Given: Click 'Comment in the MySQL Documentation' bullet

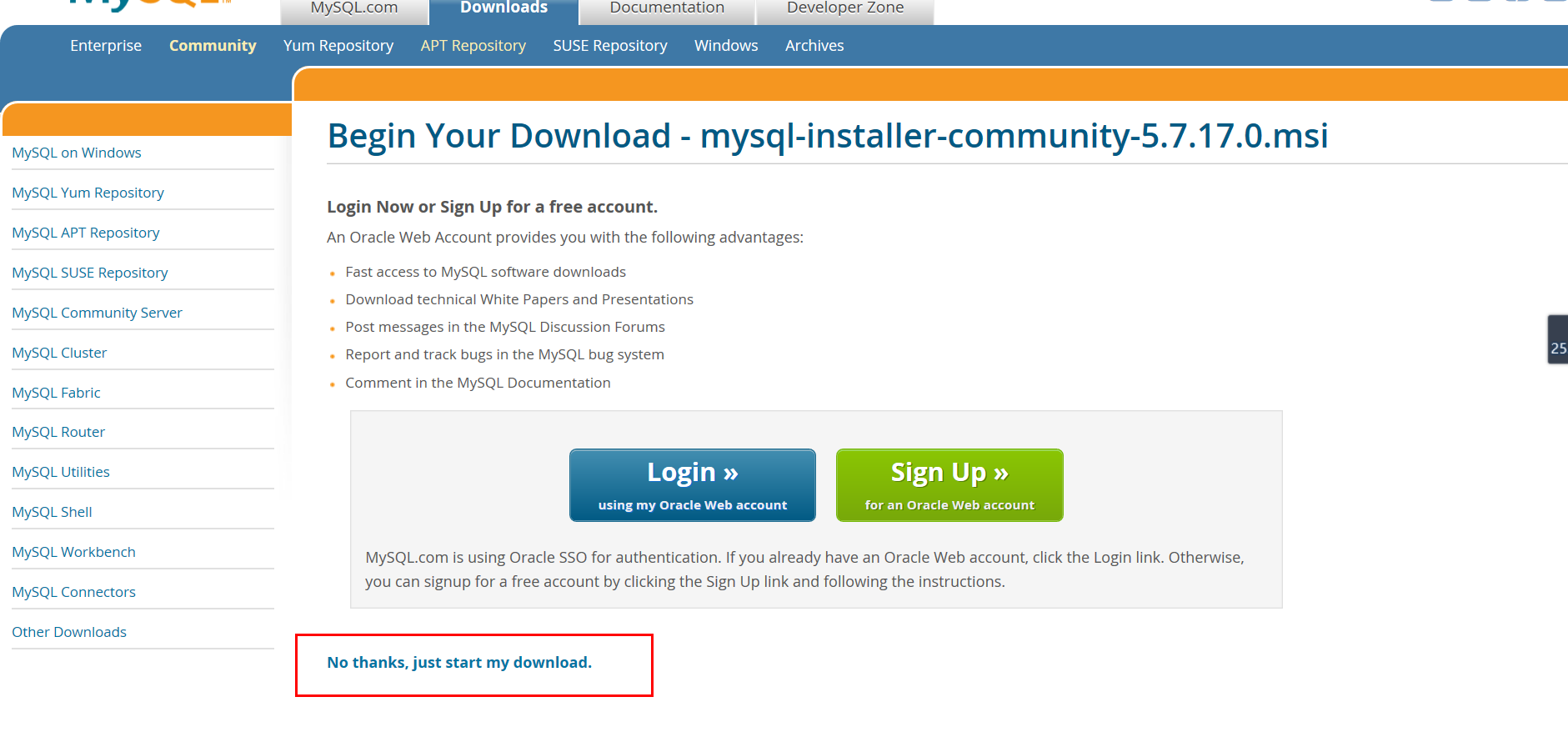Looking at the screenshot, I should pos(478,383).
